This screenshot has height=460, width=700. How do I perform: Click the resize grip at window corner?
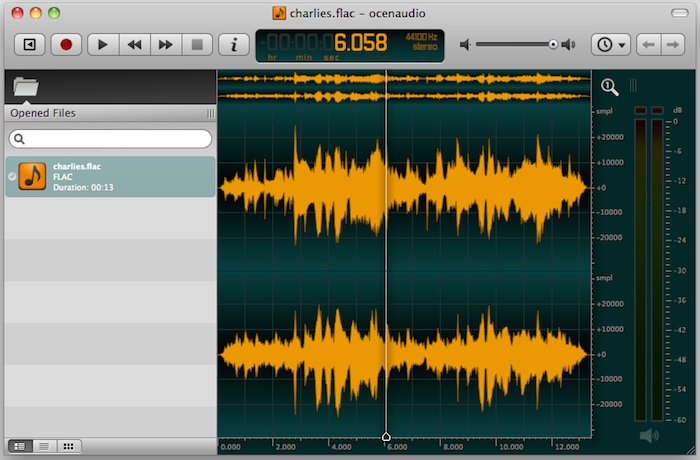pyautogui.click(x=691, y=452)
